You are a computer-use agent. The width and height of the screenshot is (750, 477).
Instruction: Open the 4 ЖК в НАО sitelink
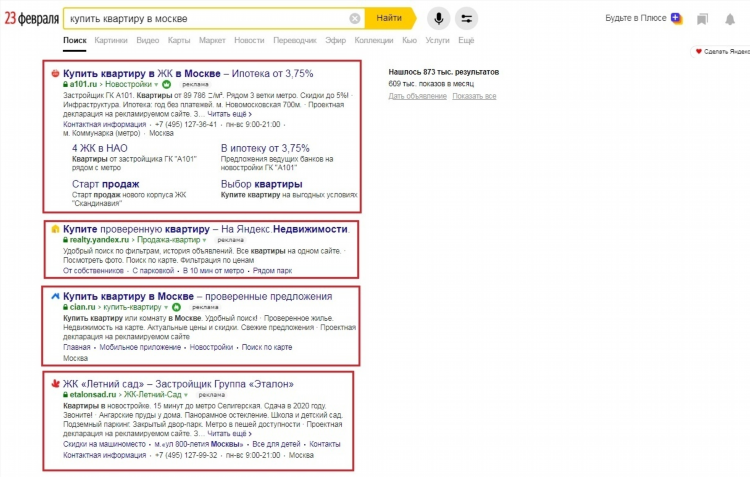pyautogui.click(x=99, y=148)
